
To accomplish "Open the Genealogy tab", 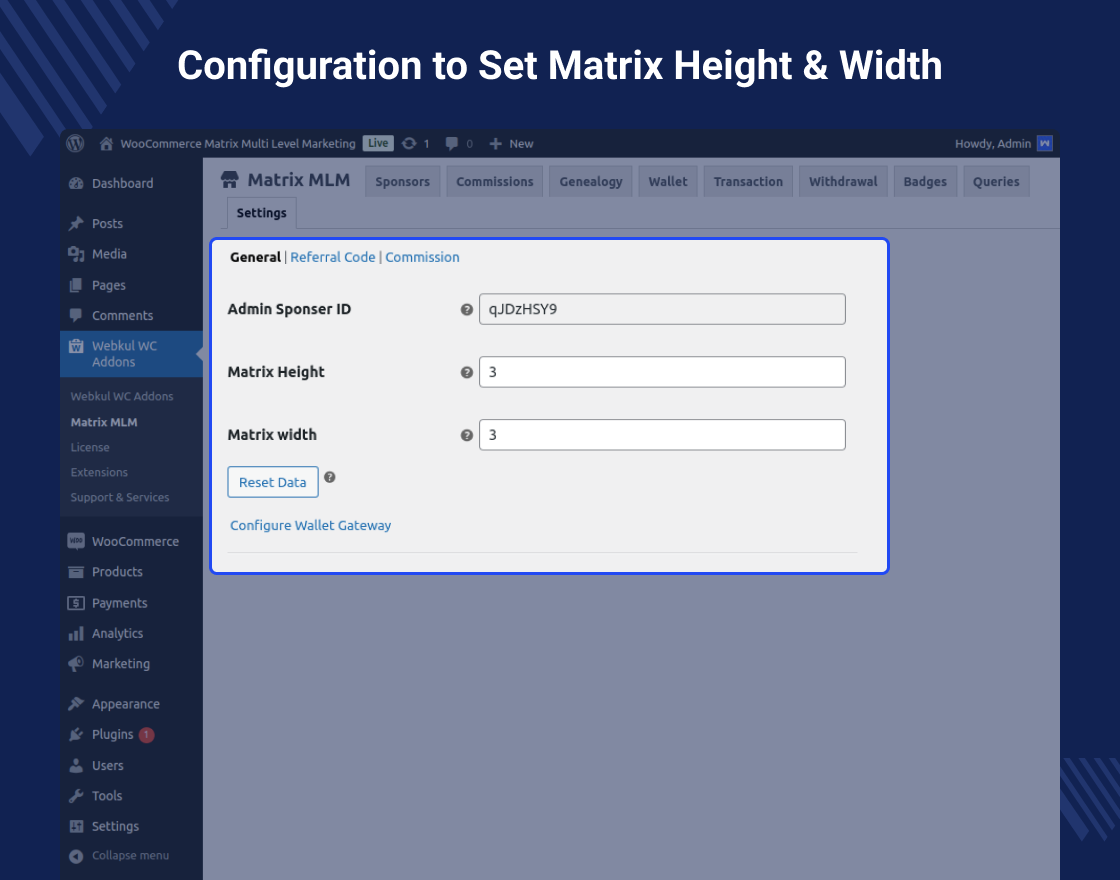I will click(590, 181).
